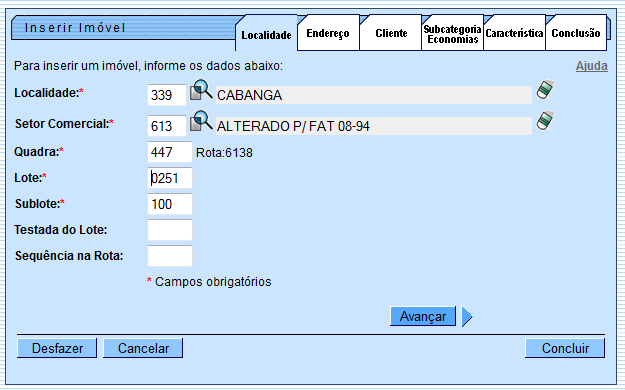Click the Sublote field containing 100
This screenshot has width=625, height=390.
(170, 204)
